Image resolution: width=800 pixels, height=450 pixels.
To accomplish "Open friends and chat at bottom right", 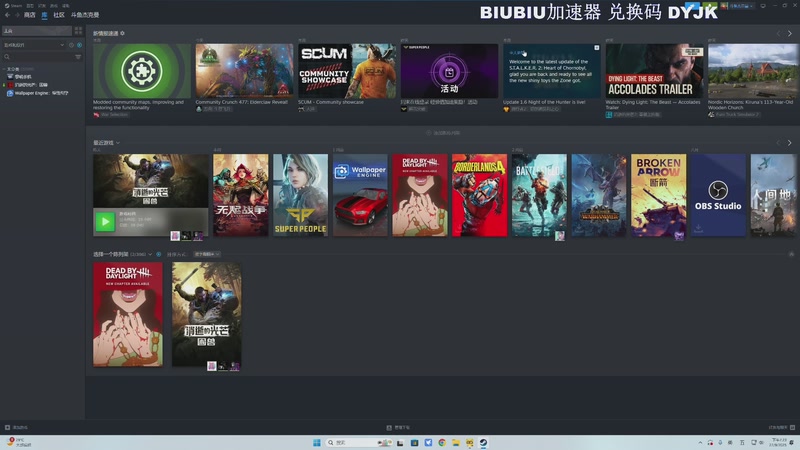I will [782, 428].
